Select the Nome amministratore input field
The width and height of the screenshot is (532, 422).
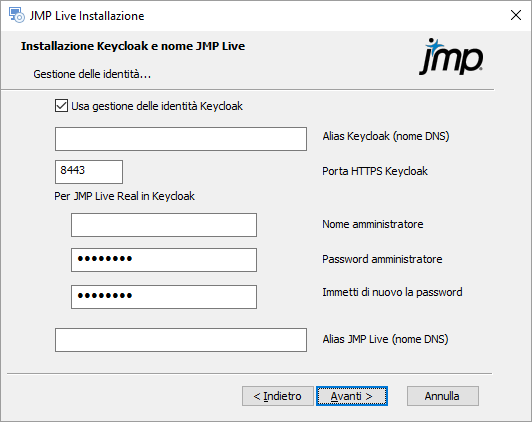click(x=164, y=225)
